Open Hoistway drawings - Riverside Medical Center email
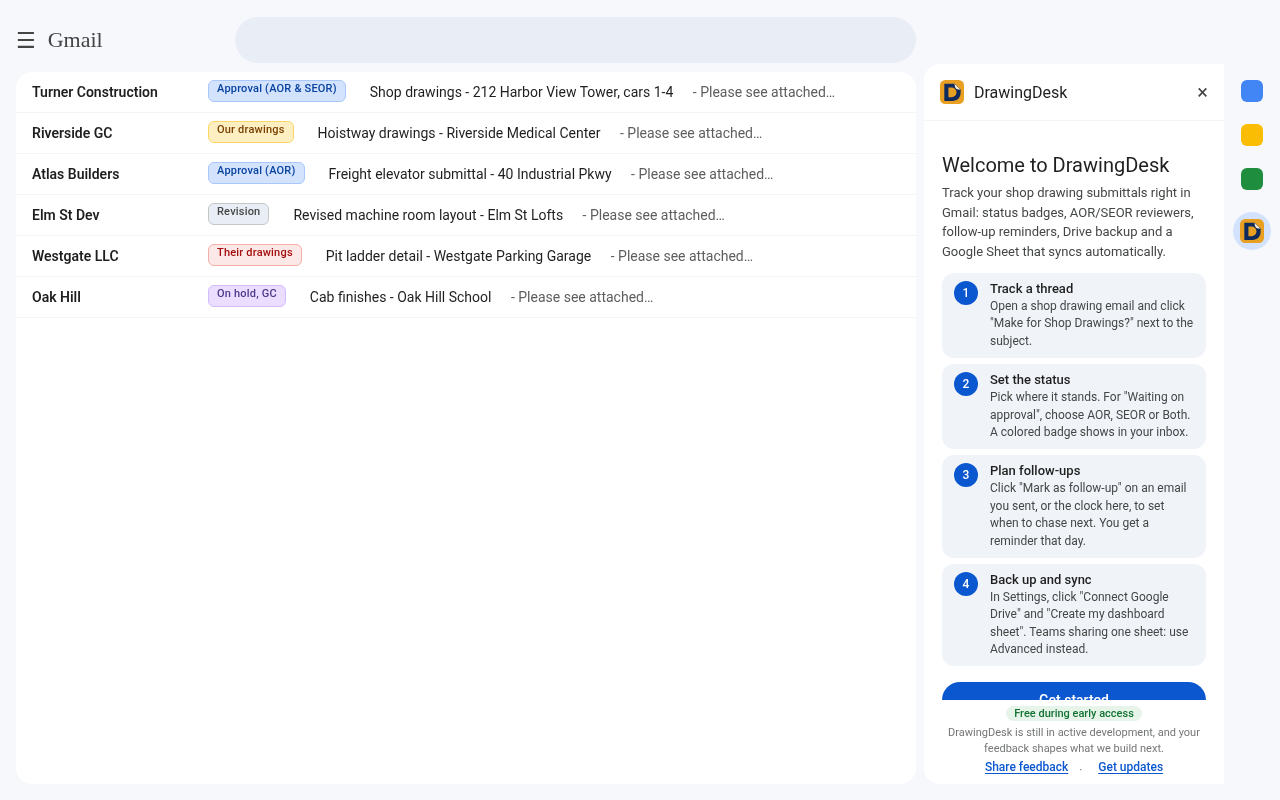 [x=459, y=133]
